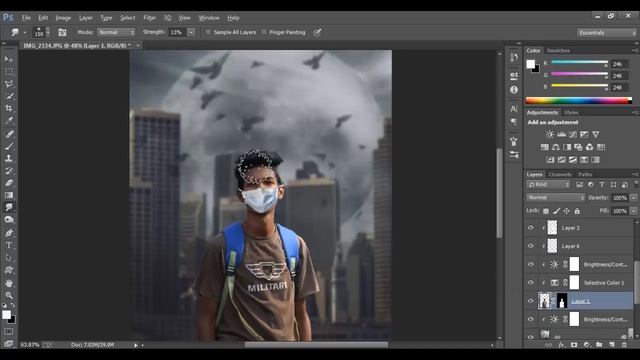Viewport: 640px width, 360px height.
Task: Click the Strength value input field
Action: (x=178, y=32)
